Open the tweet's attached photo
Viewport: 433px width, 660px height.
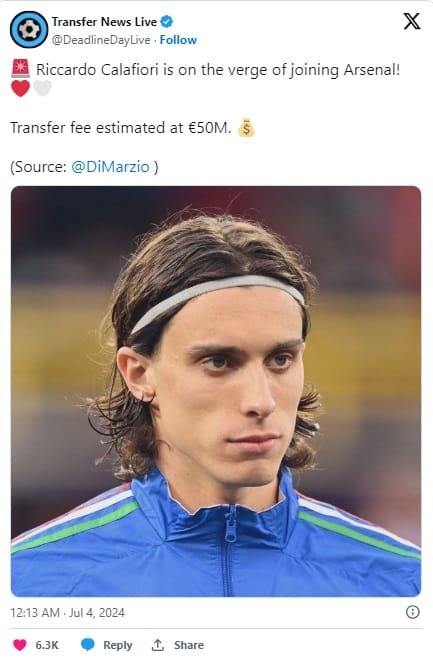[216, 391]
